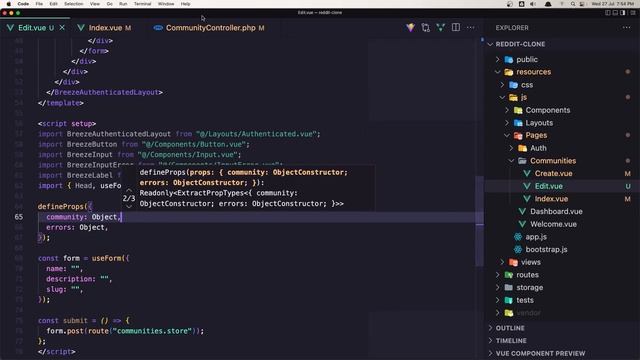
Task: Show previous signature in parameter hint
Action: click(x=129, y=190)
